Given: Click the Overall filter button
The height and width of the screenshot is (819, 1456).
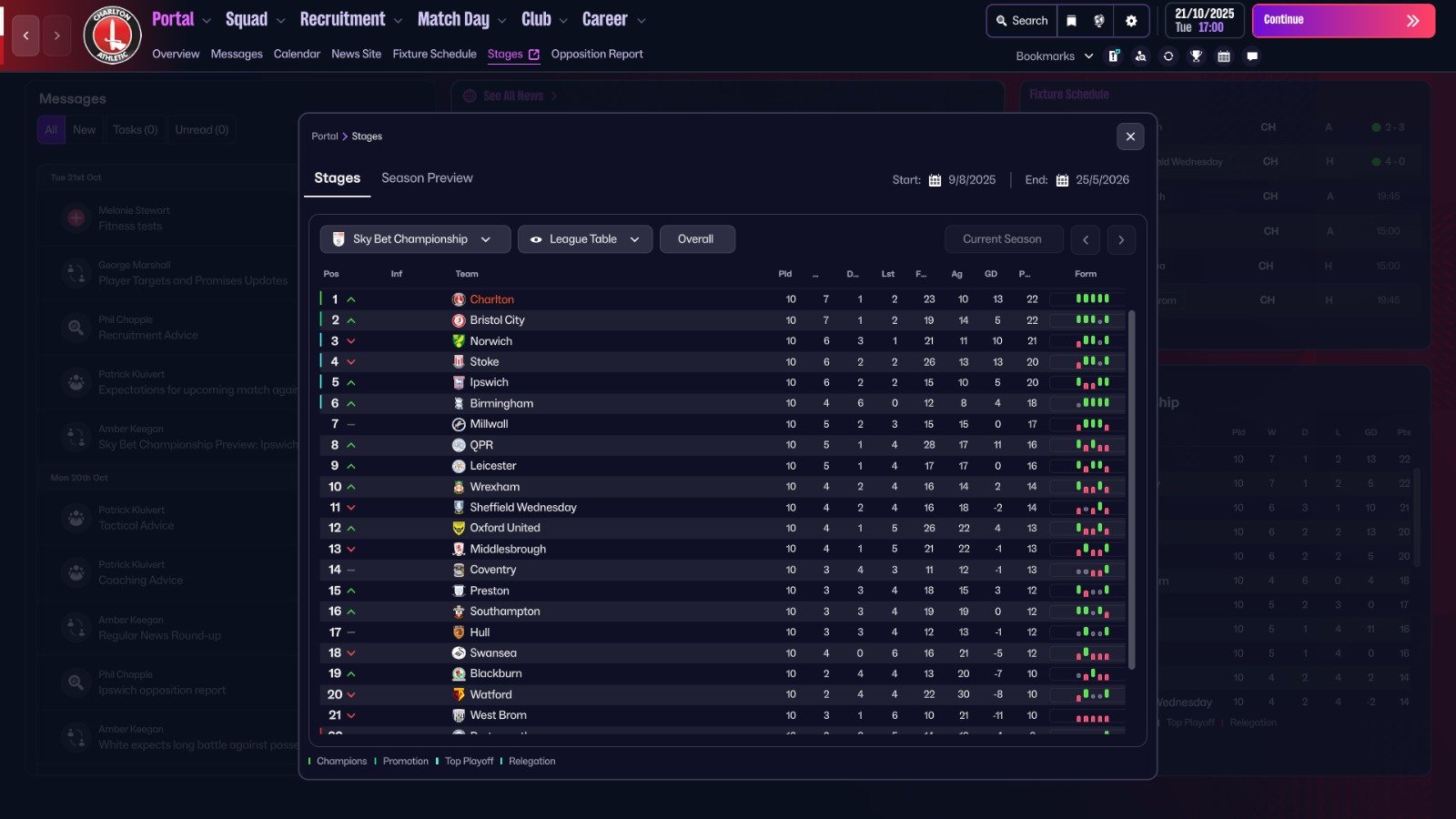Looking at the screenshot, I should [x=697, y=239].
